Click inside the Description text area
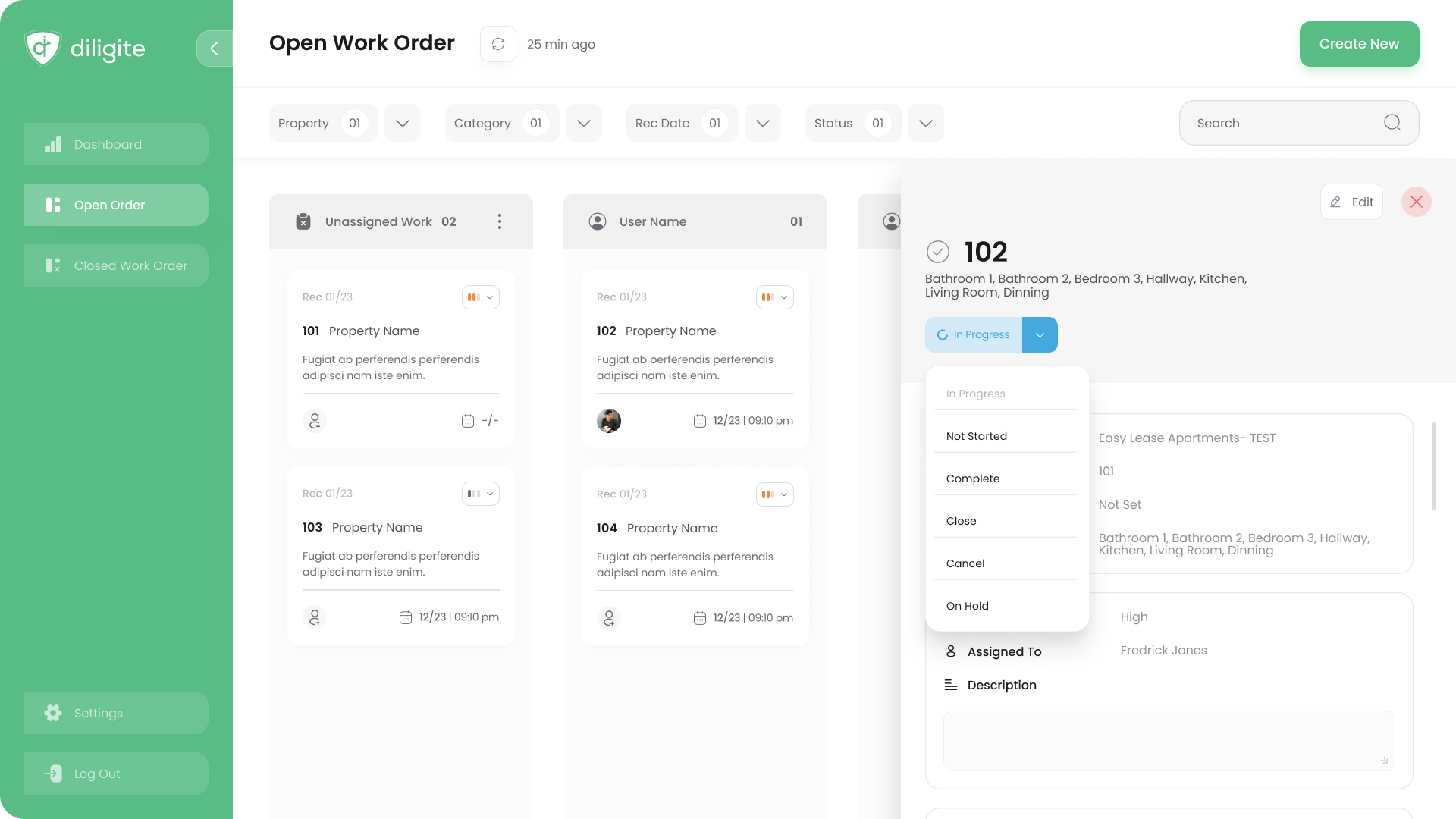The width and height of the screenshot is (1456, 819). (1169, 740)
